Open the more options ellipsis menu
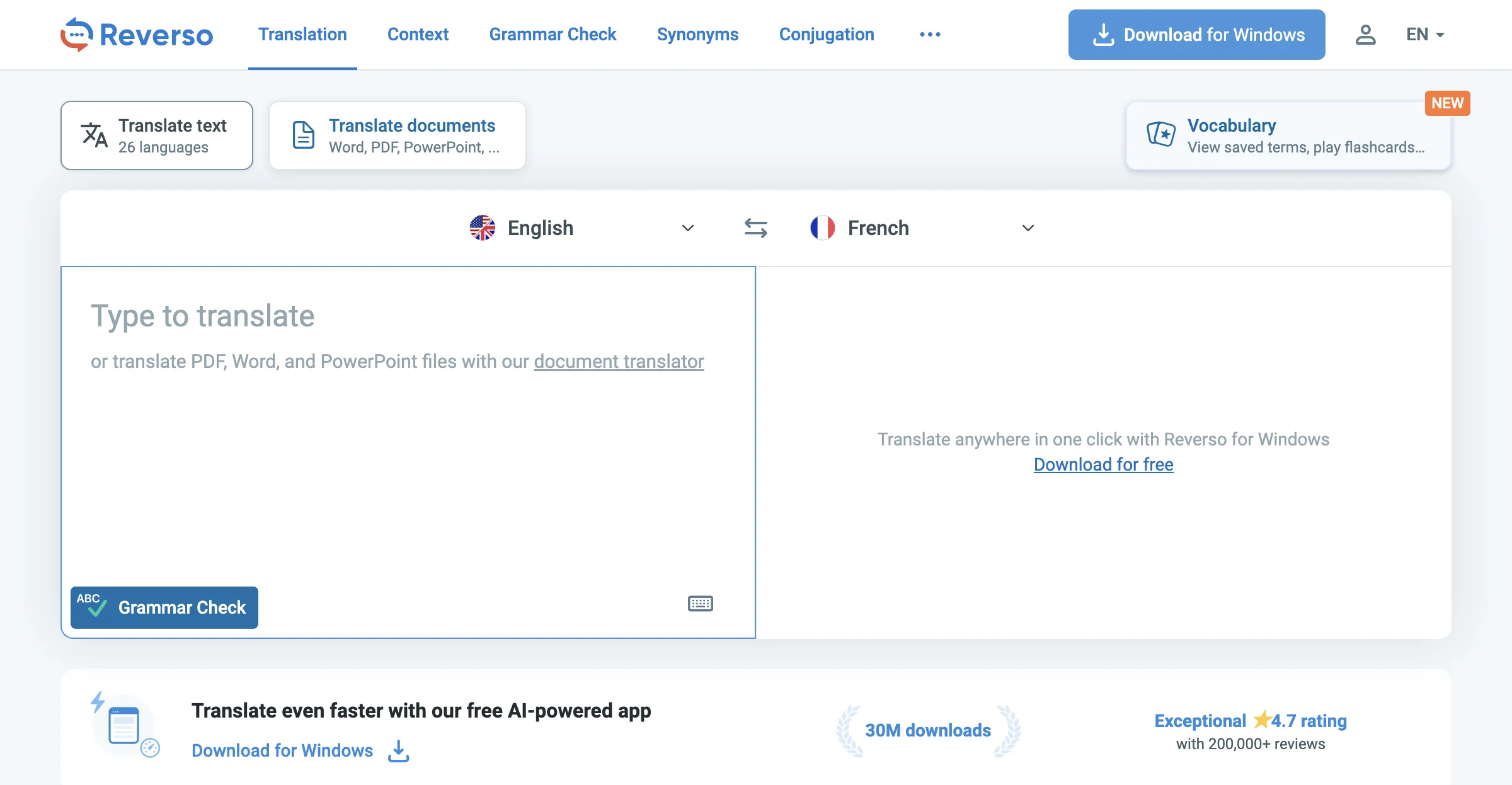 coord(929,34)
